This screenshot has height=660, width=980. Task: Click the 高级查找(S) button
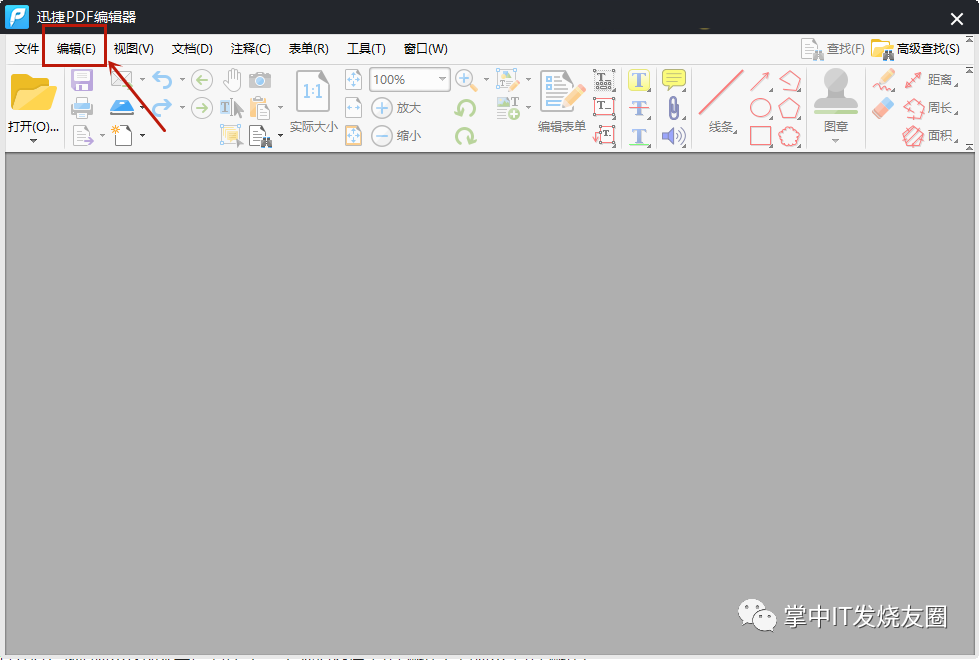point(916,49)
